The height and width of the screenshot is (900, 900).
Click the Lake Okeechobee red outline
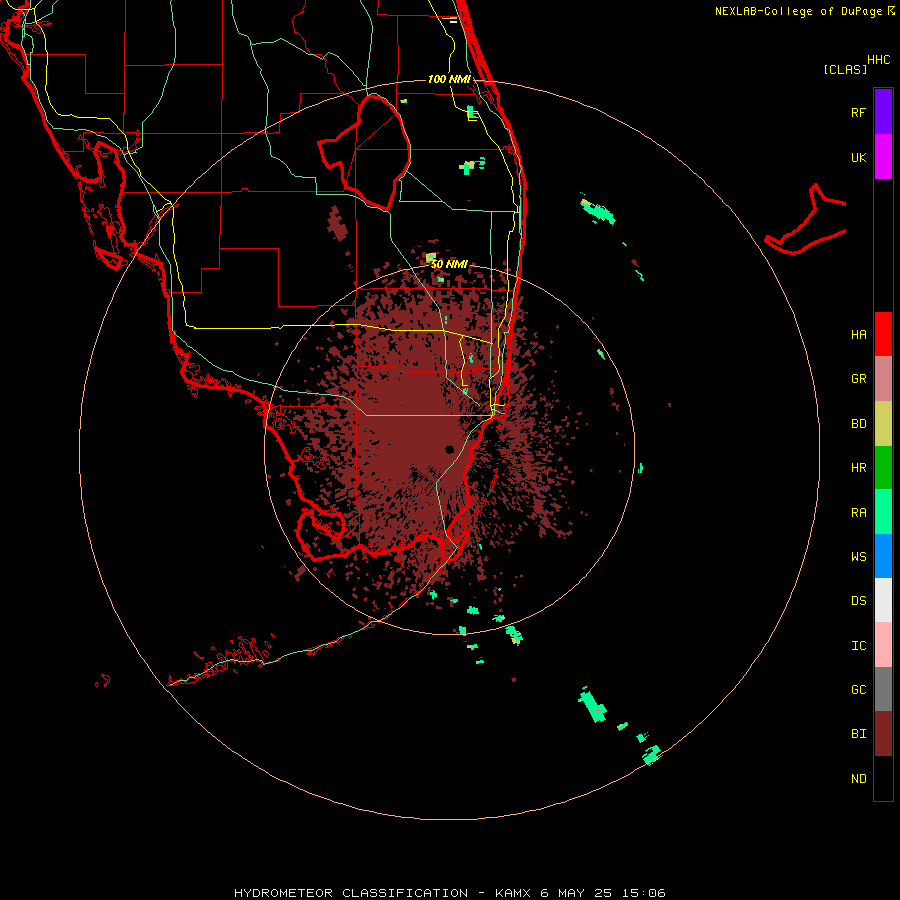[x=364, y=152]
